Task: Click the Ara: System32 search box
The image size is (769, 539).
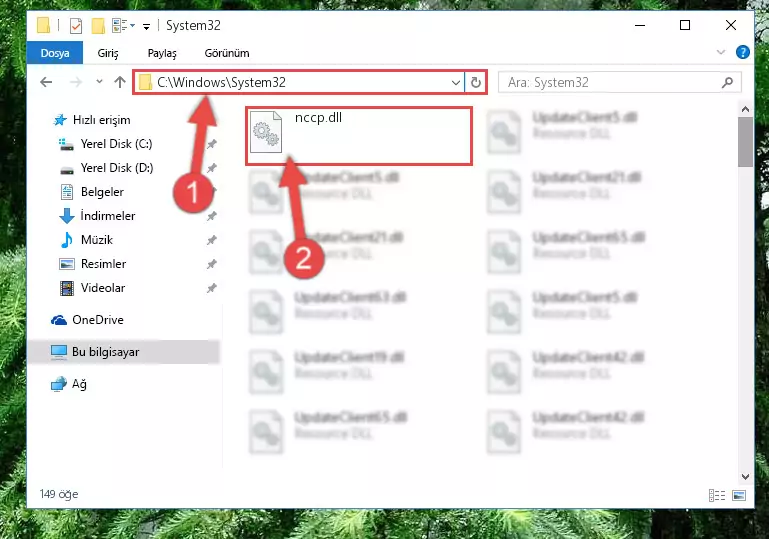Action: [x=619, y=82]
